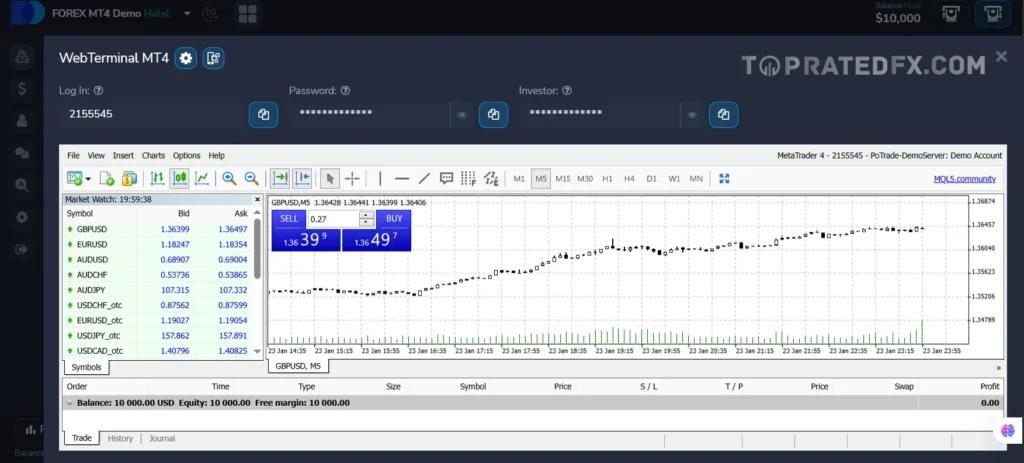1024x463 pixels.
Task: Increase the trade volume with up arrow
Action: tap(367, 214)
